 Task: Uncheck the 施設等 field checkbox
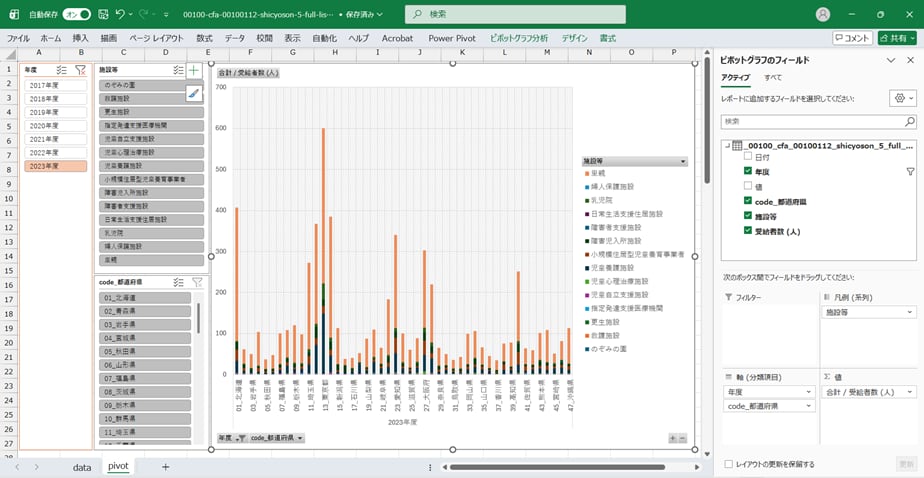(747, 216)
